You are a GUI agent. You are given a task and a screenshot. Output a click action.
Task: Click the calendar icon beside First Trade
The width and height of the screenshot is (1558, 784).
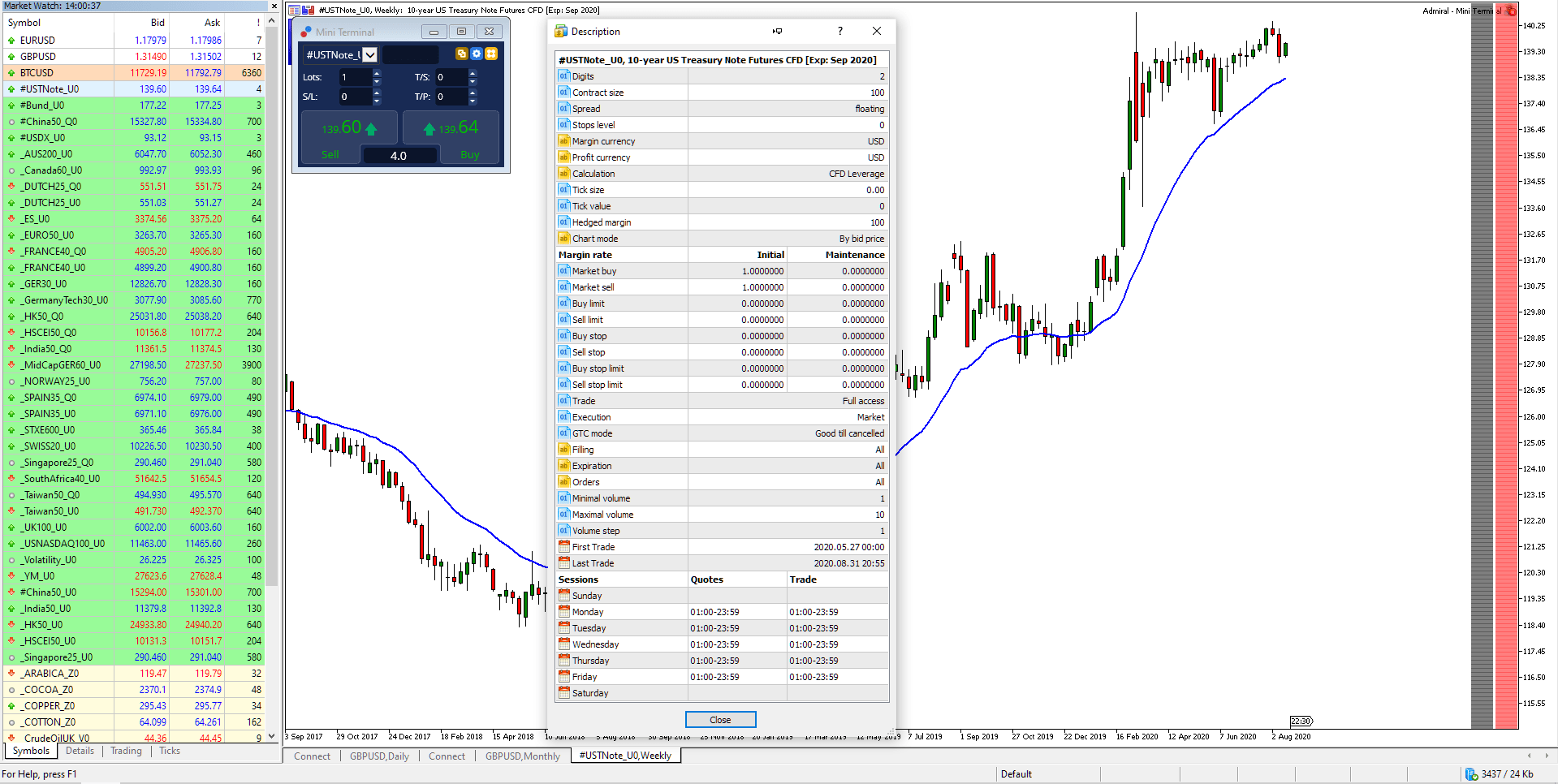coord(564,546)
